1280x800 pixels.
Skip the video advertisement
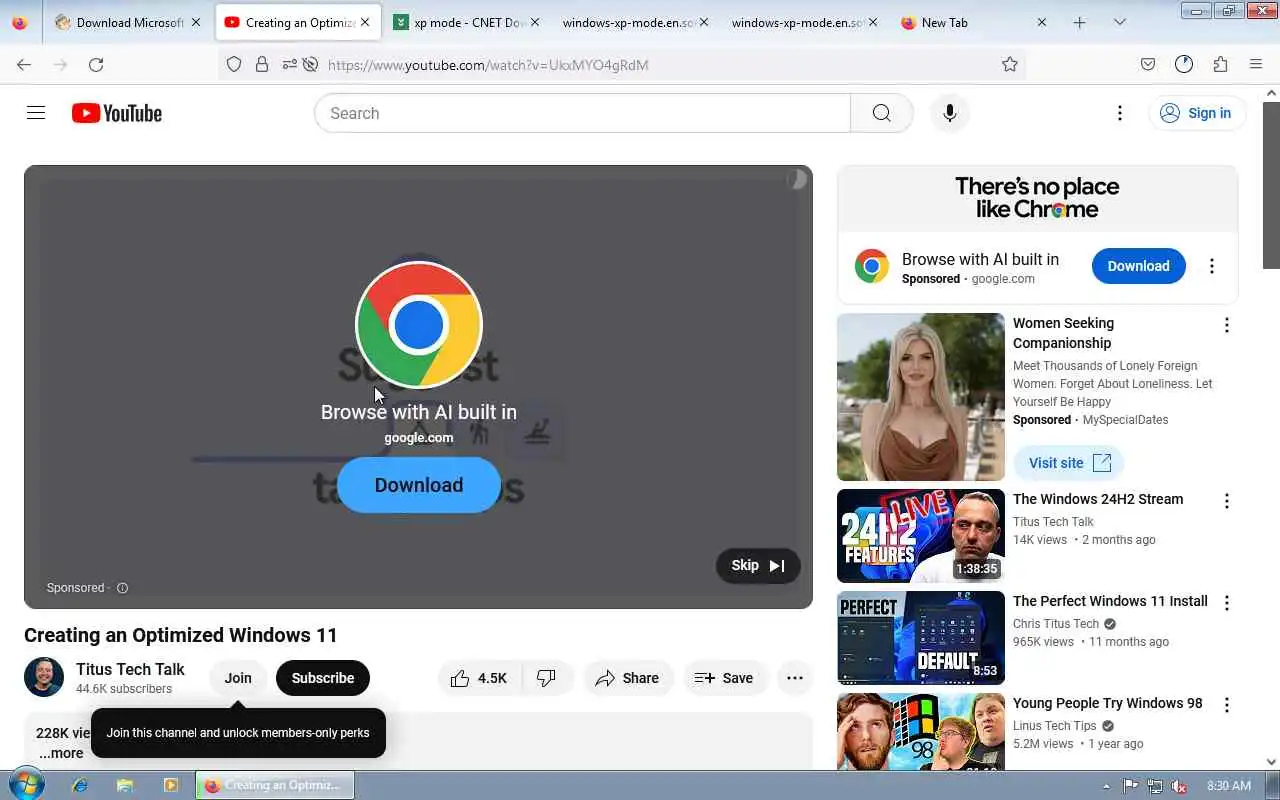click(x=758, y=566)
